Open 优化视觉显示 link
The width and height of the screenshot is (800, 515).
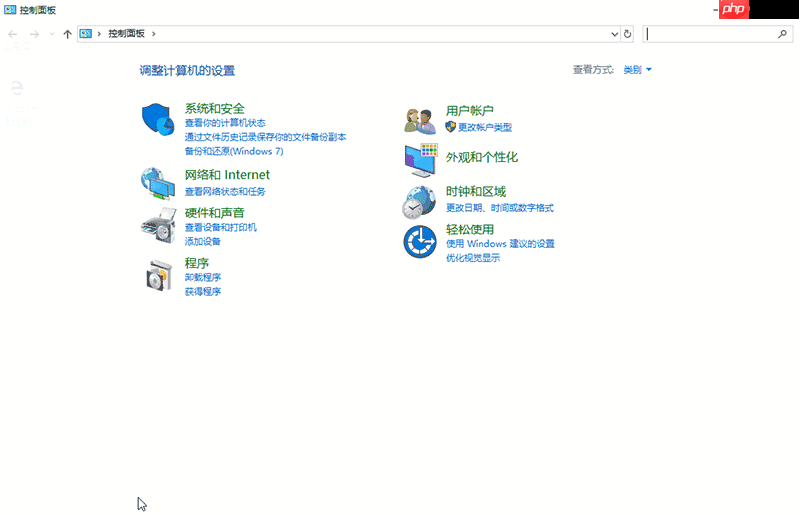tap(473, 258)
